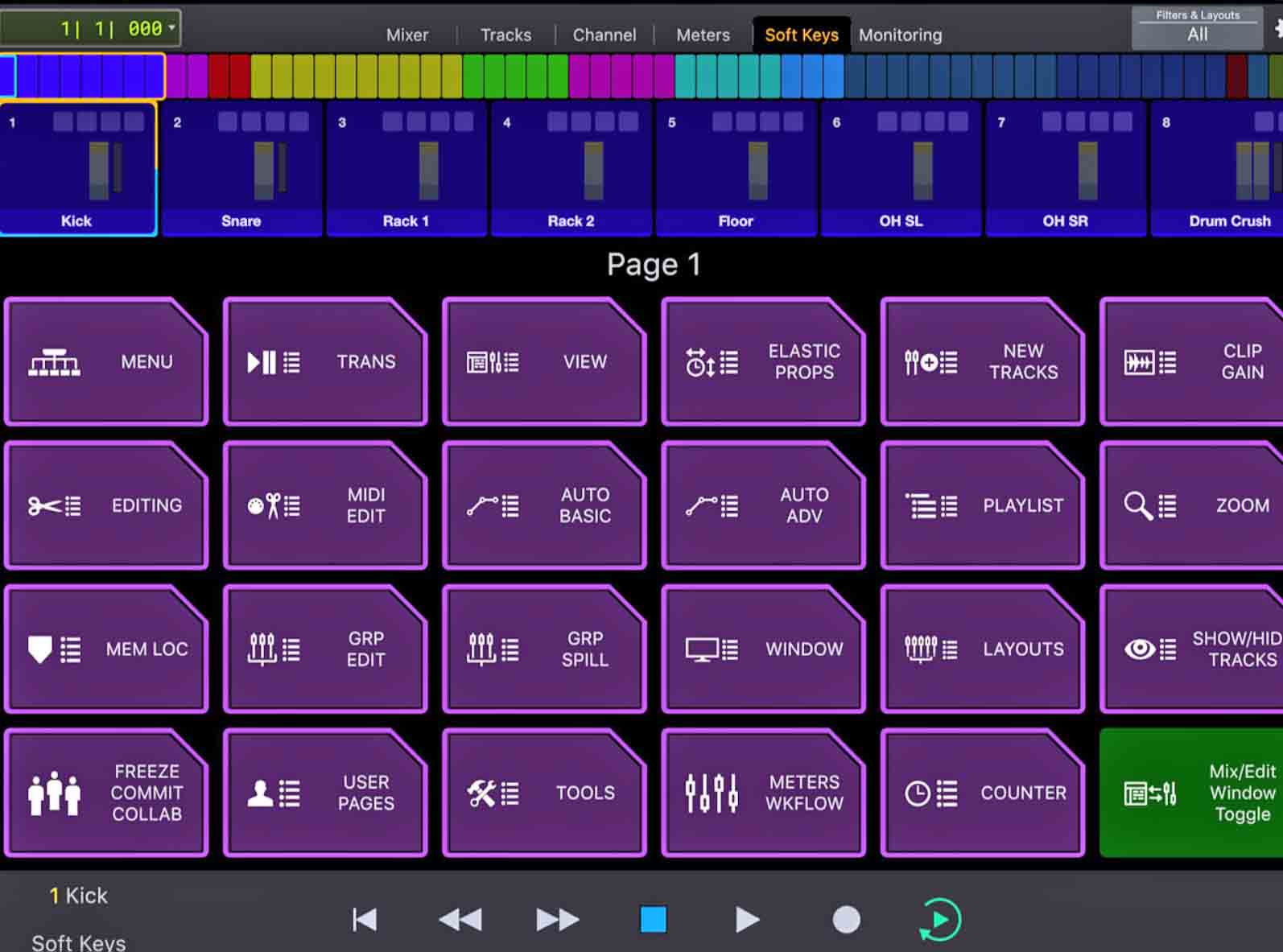The height and width of the screenshot is (952, 1283).
Task: Hit the Record button in transport
Action: pyautogui.click(x=846, y=919)
